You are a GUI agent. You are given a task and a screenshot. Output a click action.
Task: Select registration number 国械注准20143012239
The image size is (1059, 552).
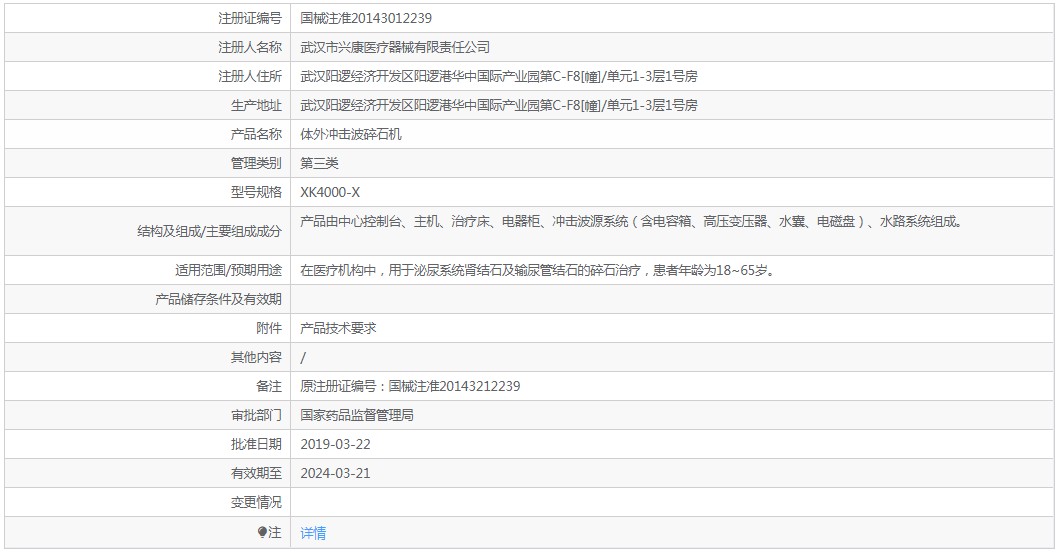pyautogui.click(x=366, y=18)
